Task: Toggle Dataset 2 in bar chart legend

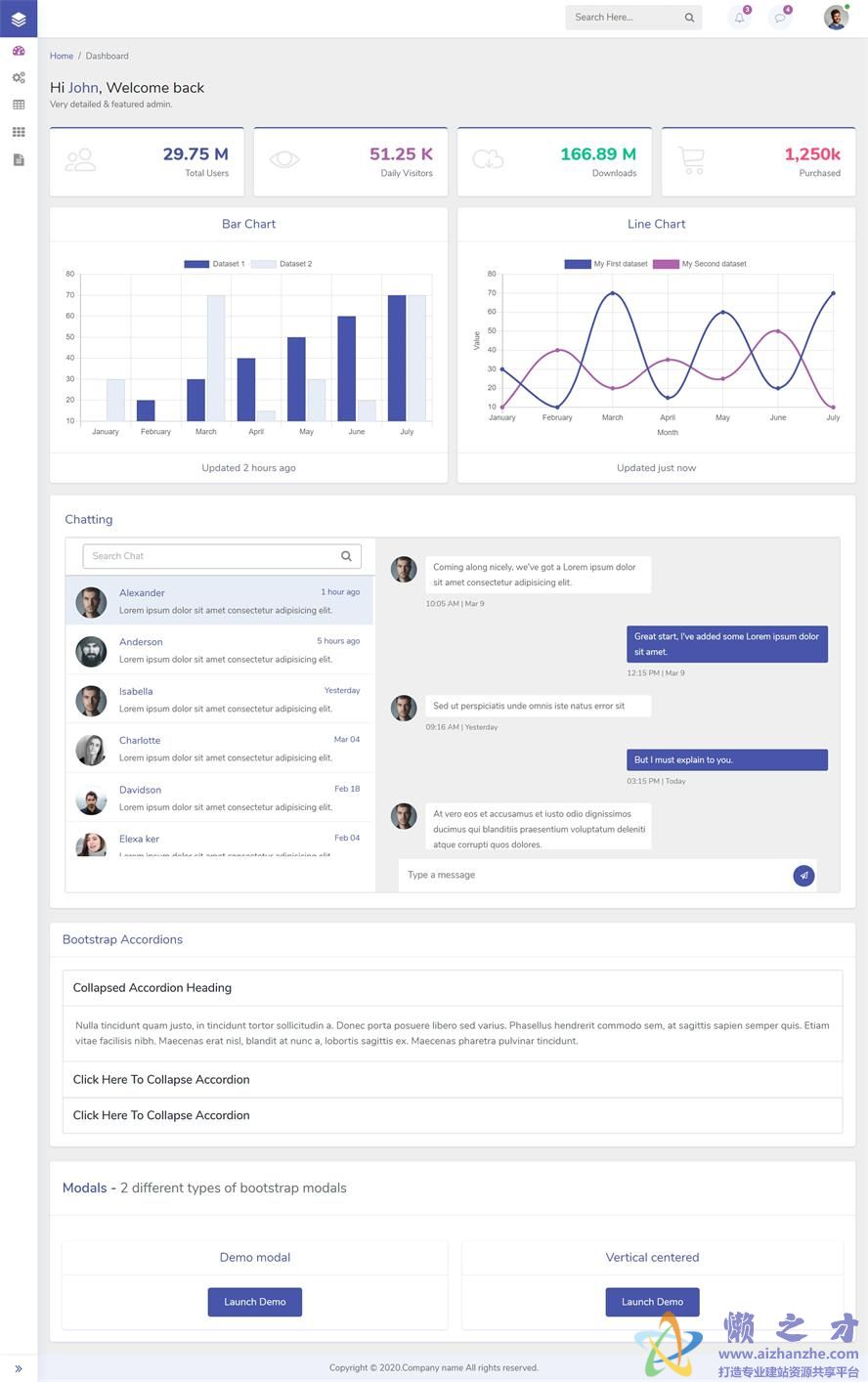Action: point(282,264)
